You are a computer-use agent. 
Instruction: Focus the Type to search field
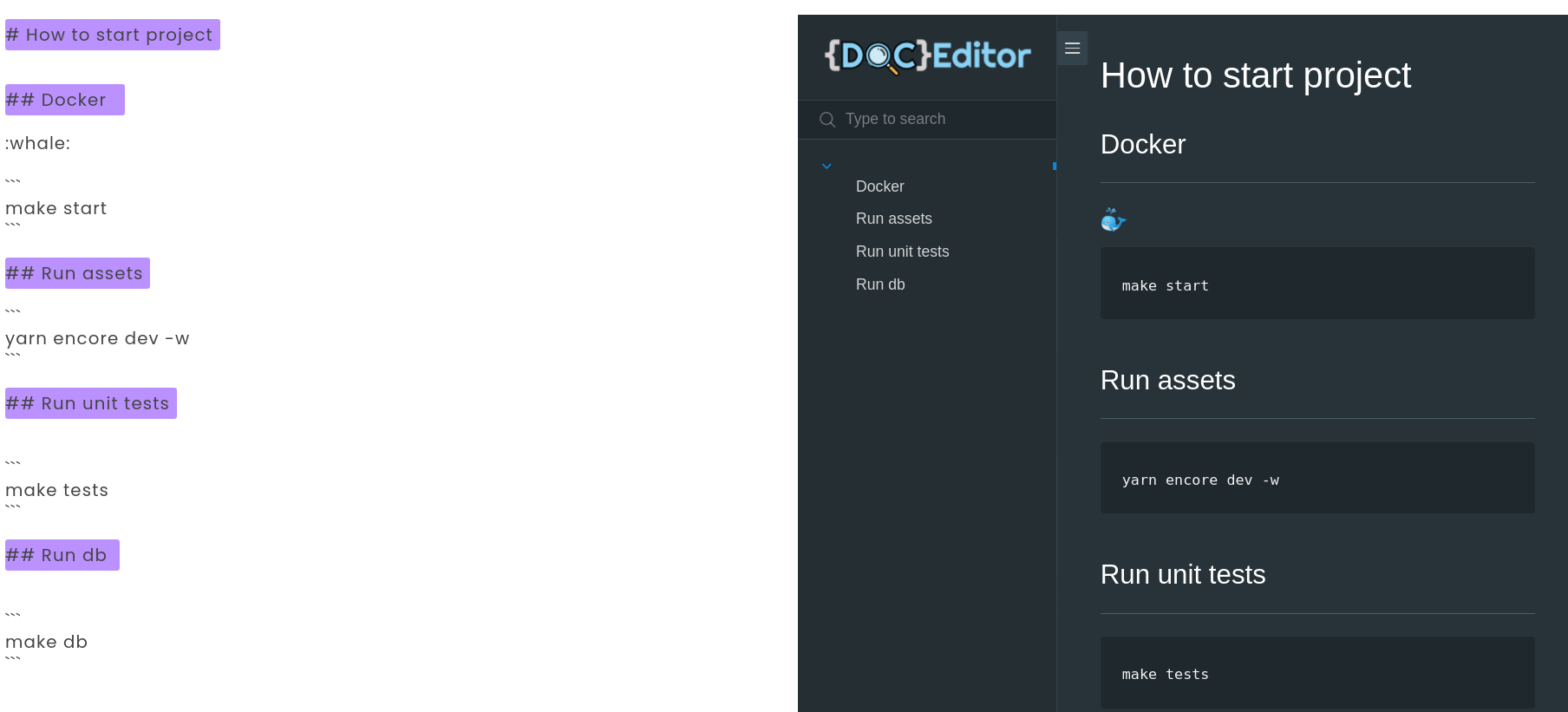927,120
